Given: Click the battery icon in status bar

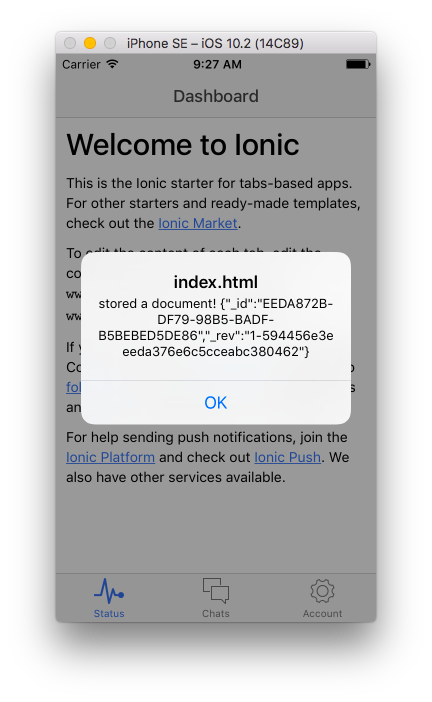Looking at the screenshot, I should click(358, 64).
